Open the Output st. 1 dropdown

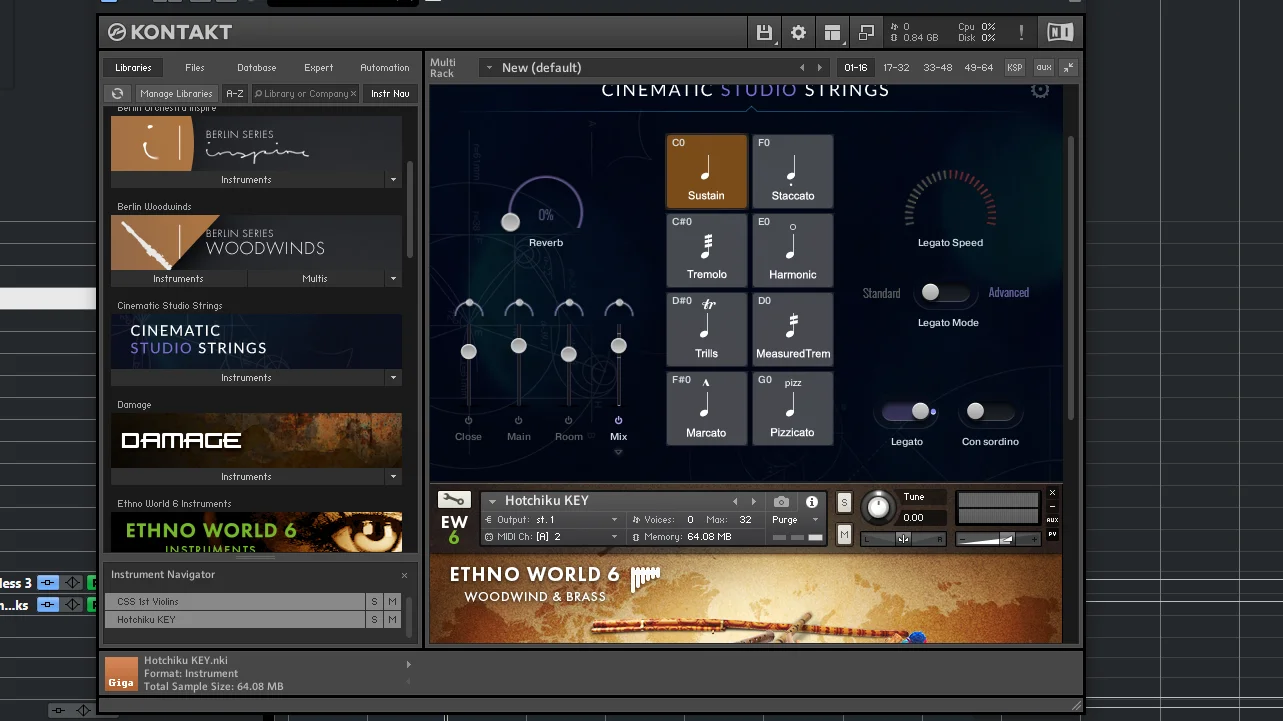coord(552,520)
